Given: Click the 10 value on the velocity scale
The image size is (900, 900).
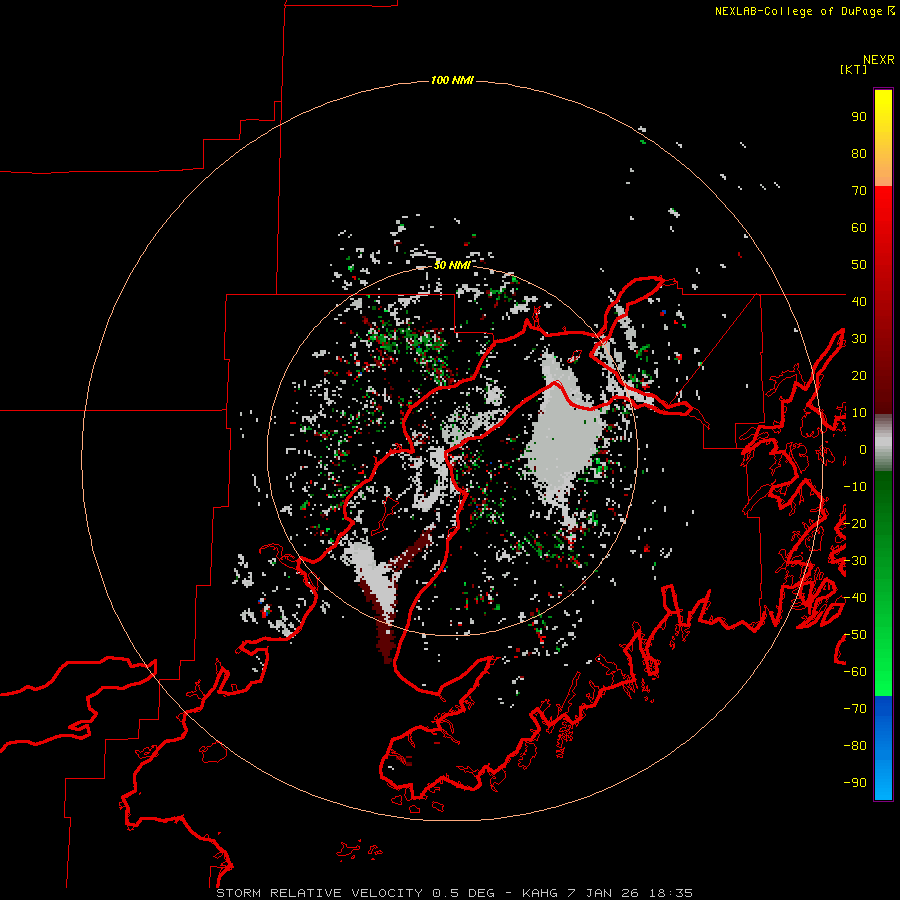Looking at the screenshot, I should (x=859, y=413).
